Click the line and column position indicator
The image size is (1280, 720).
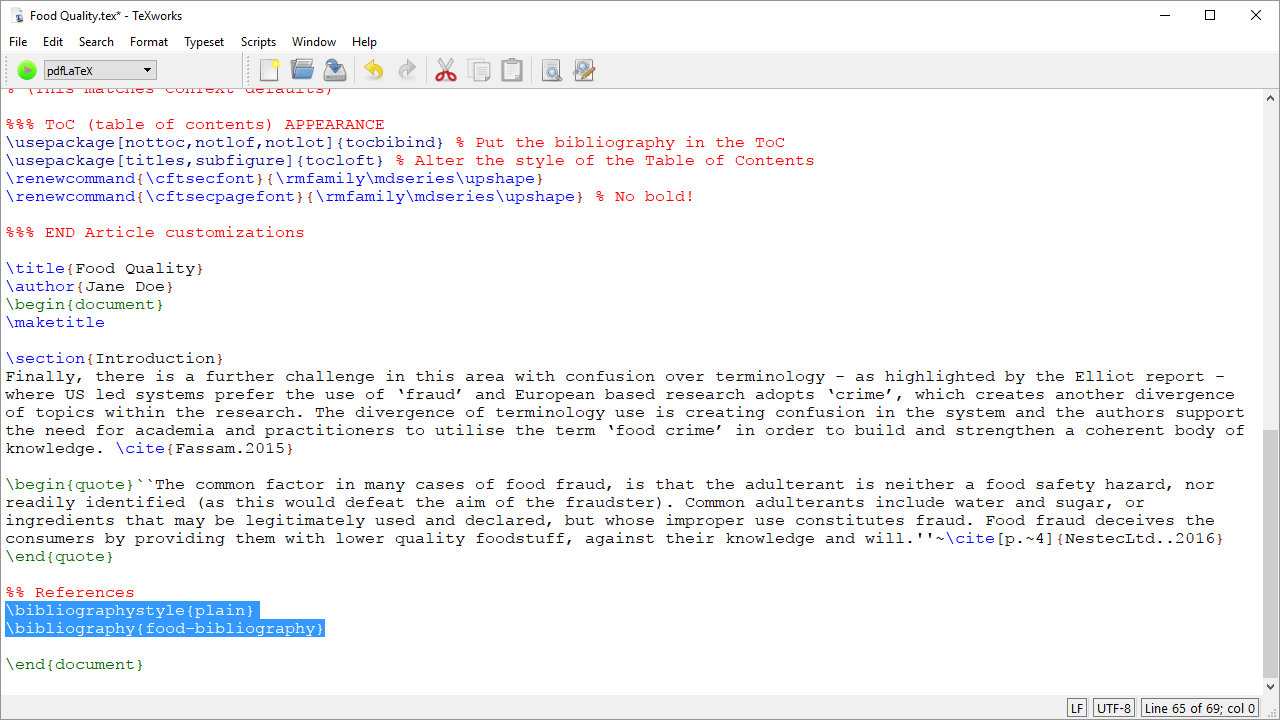coord(1200,708)
